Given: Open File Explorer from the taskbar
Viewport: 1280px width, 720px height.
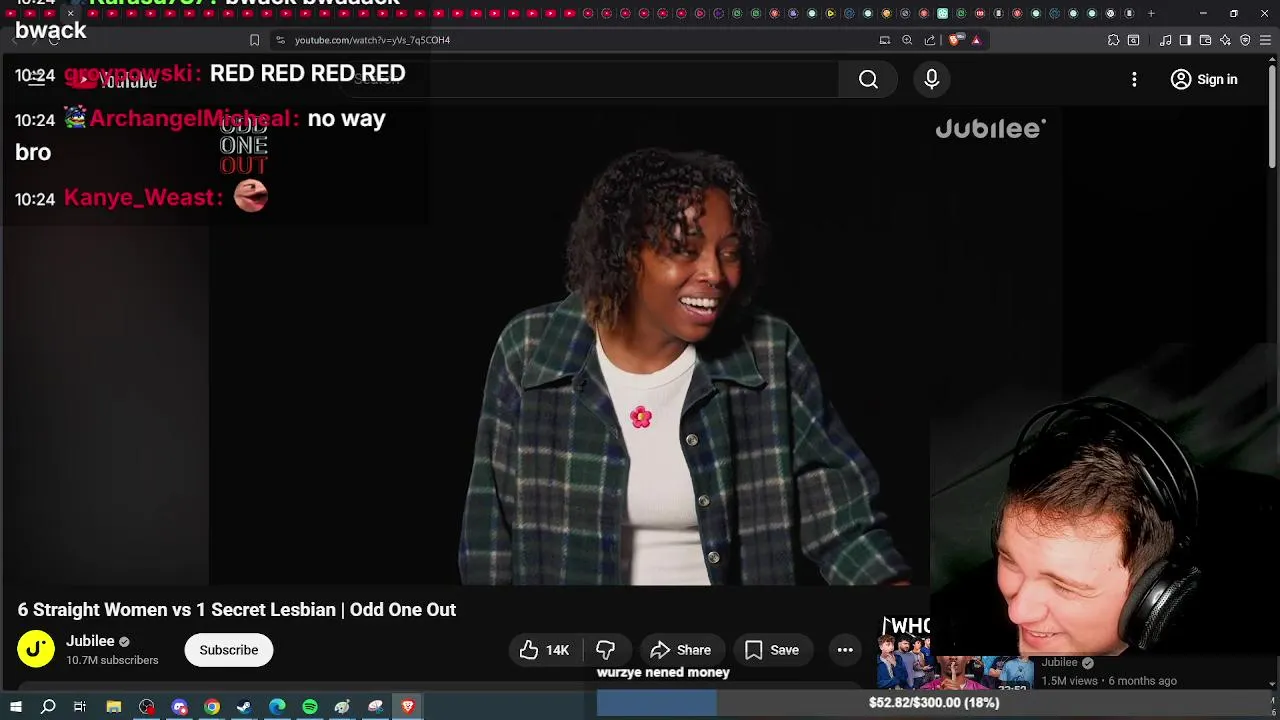Looking at the screenshot, I should [114, 707].
